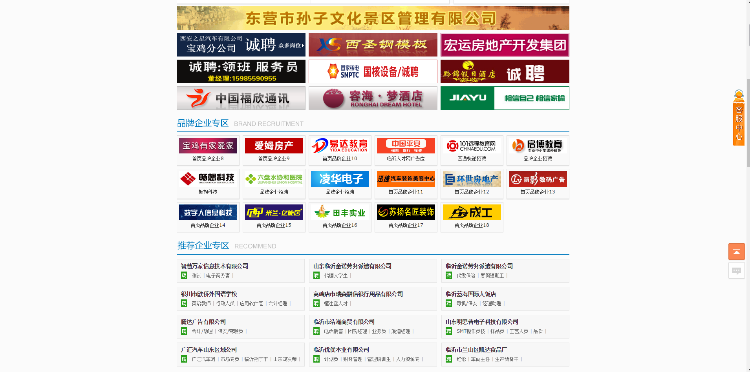
Task: Open the 西圣钢模板 banner ad
Action: (x=373, y=45)
